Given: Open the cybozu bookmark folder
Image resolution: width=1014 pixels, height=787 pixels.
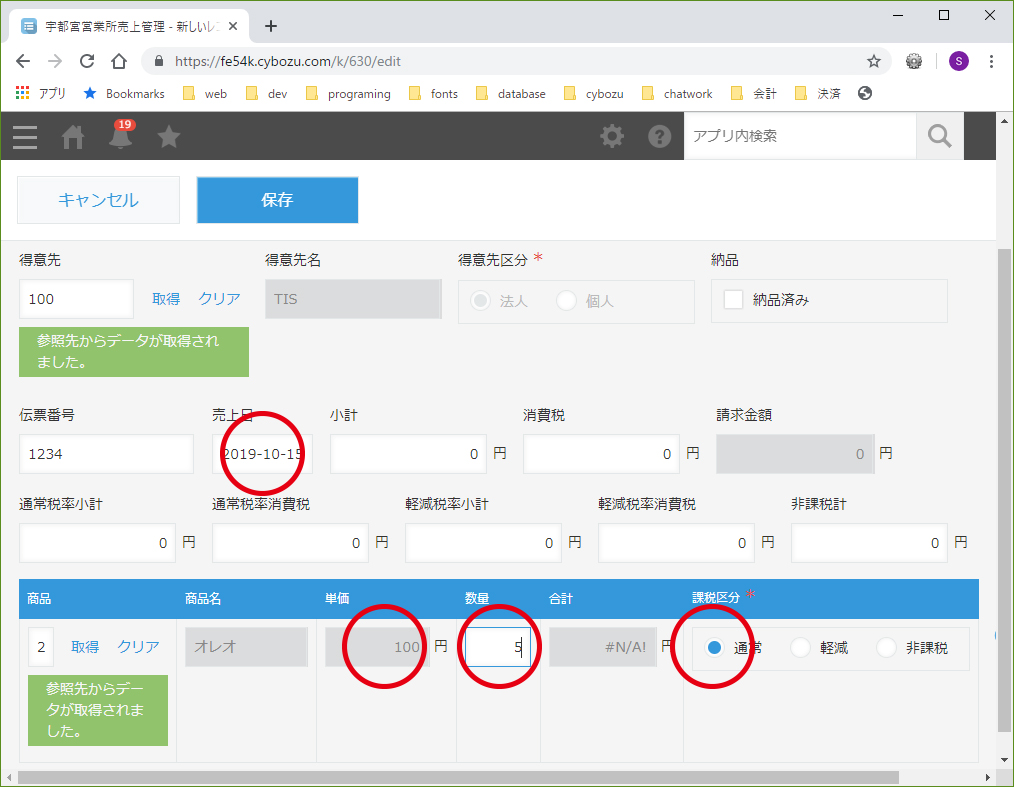Looking at the screenshot, I should point(594,94).
